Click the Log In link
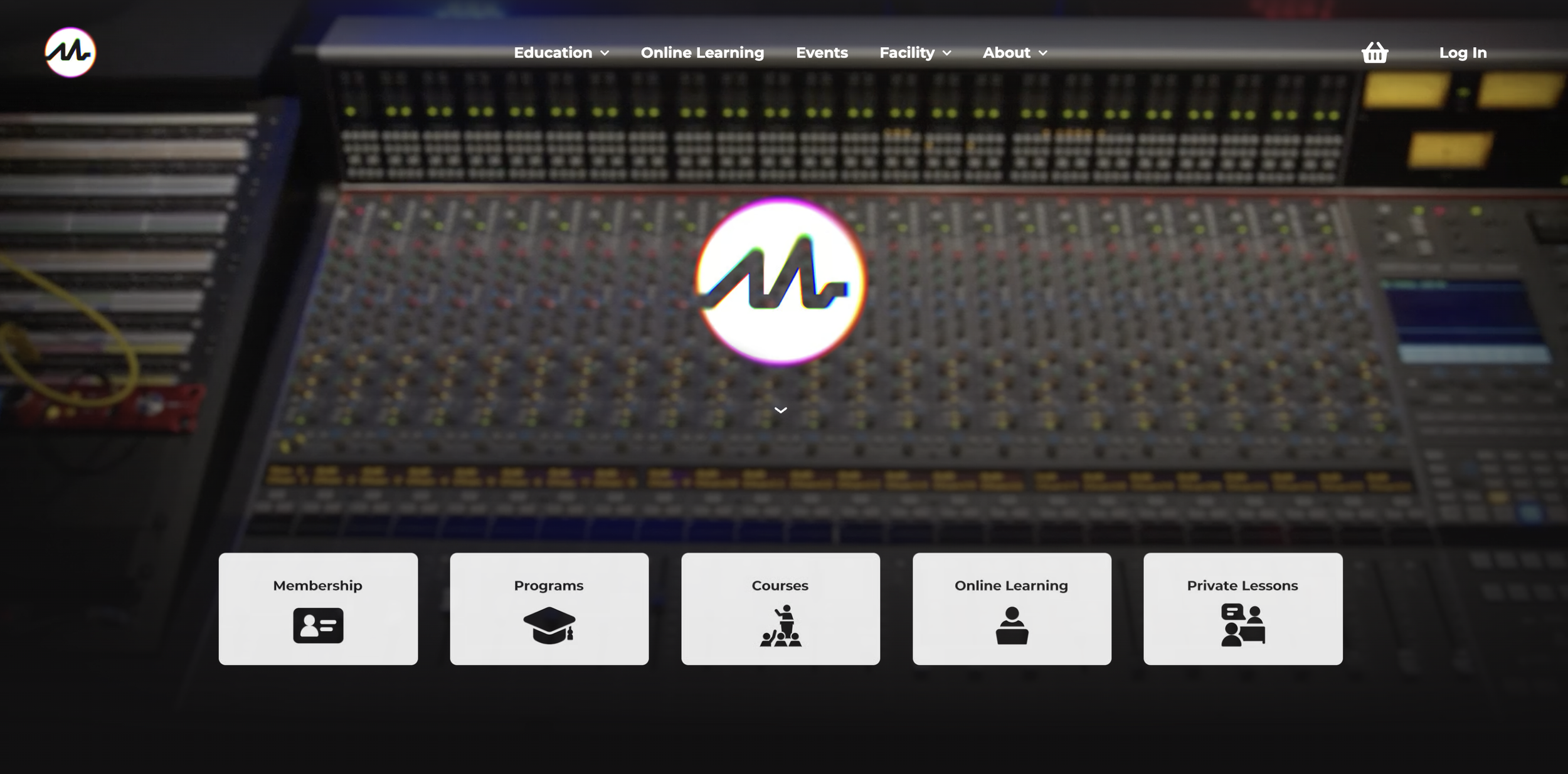This screenshot has width=1568, height=774. coord(1463,53)
